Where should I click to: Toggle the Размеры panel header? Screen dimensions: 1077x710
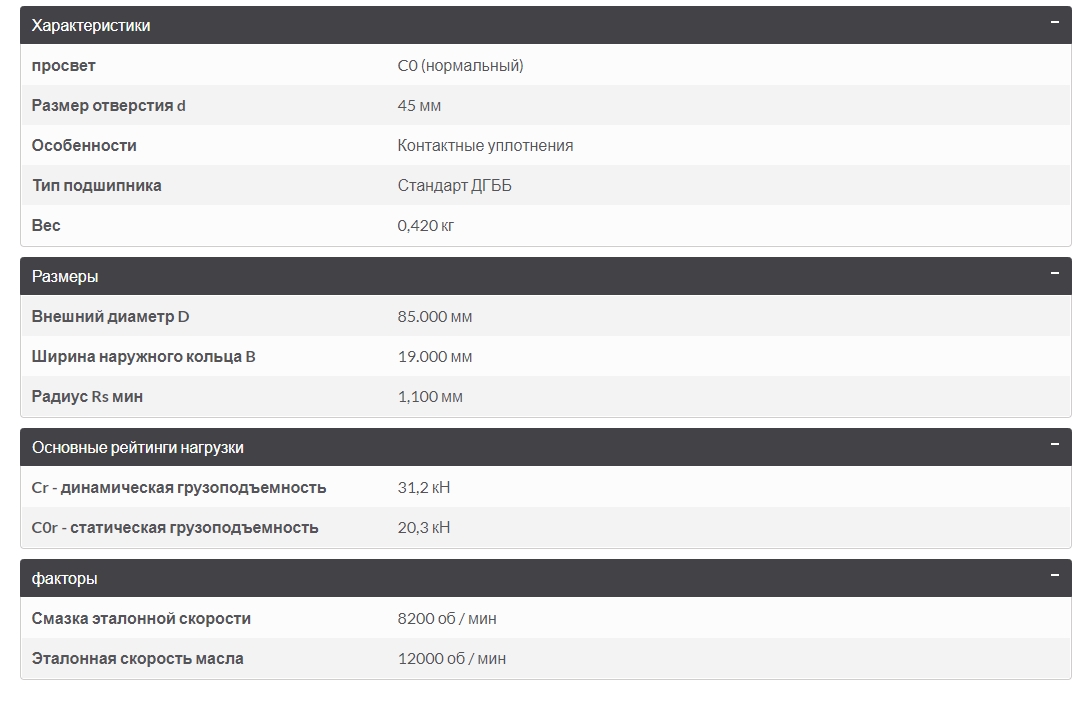tap(546, 277)
